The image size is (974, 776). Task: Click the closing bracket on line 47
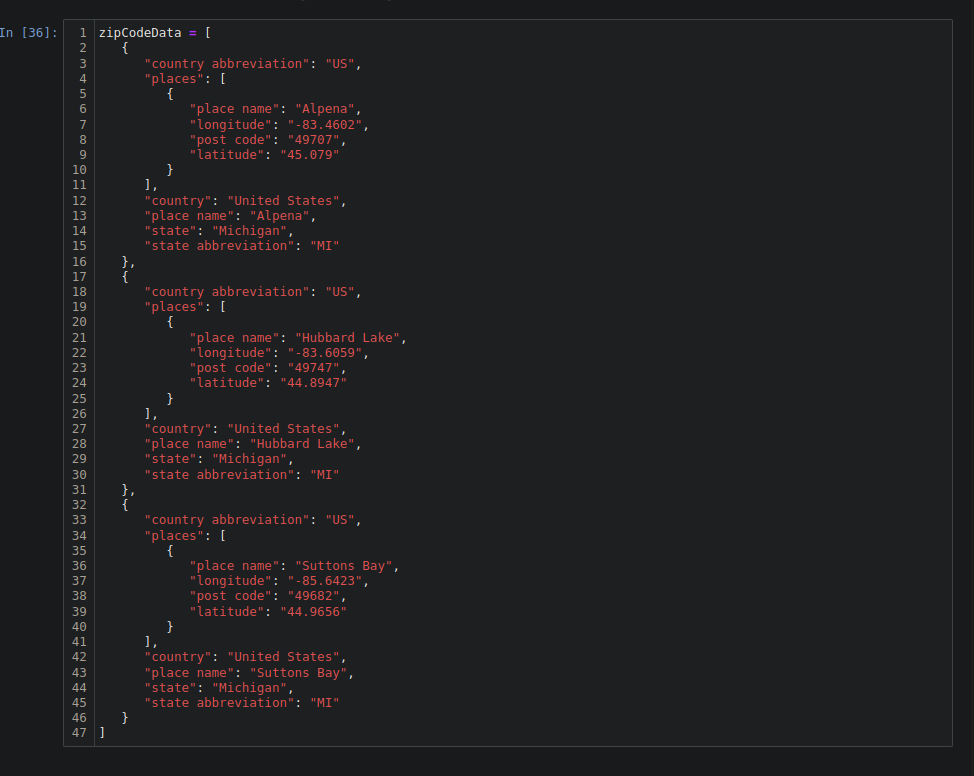(100, 732)
